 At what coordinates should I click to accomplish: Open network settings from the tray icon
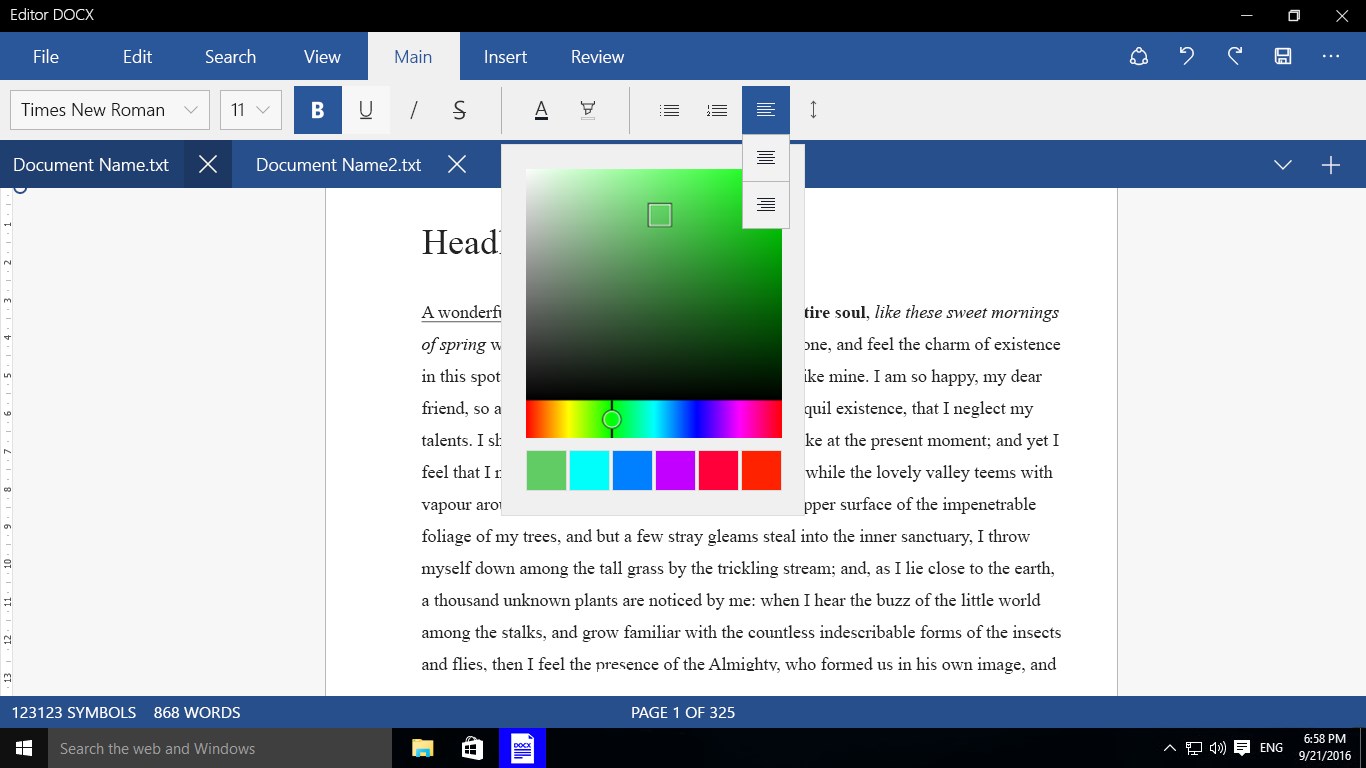1194,748
